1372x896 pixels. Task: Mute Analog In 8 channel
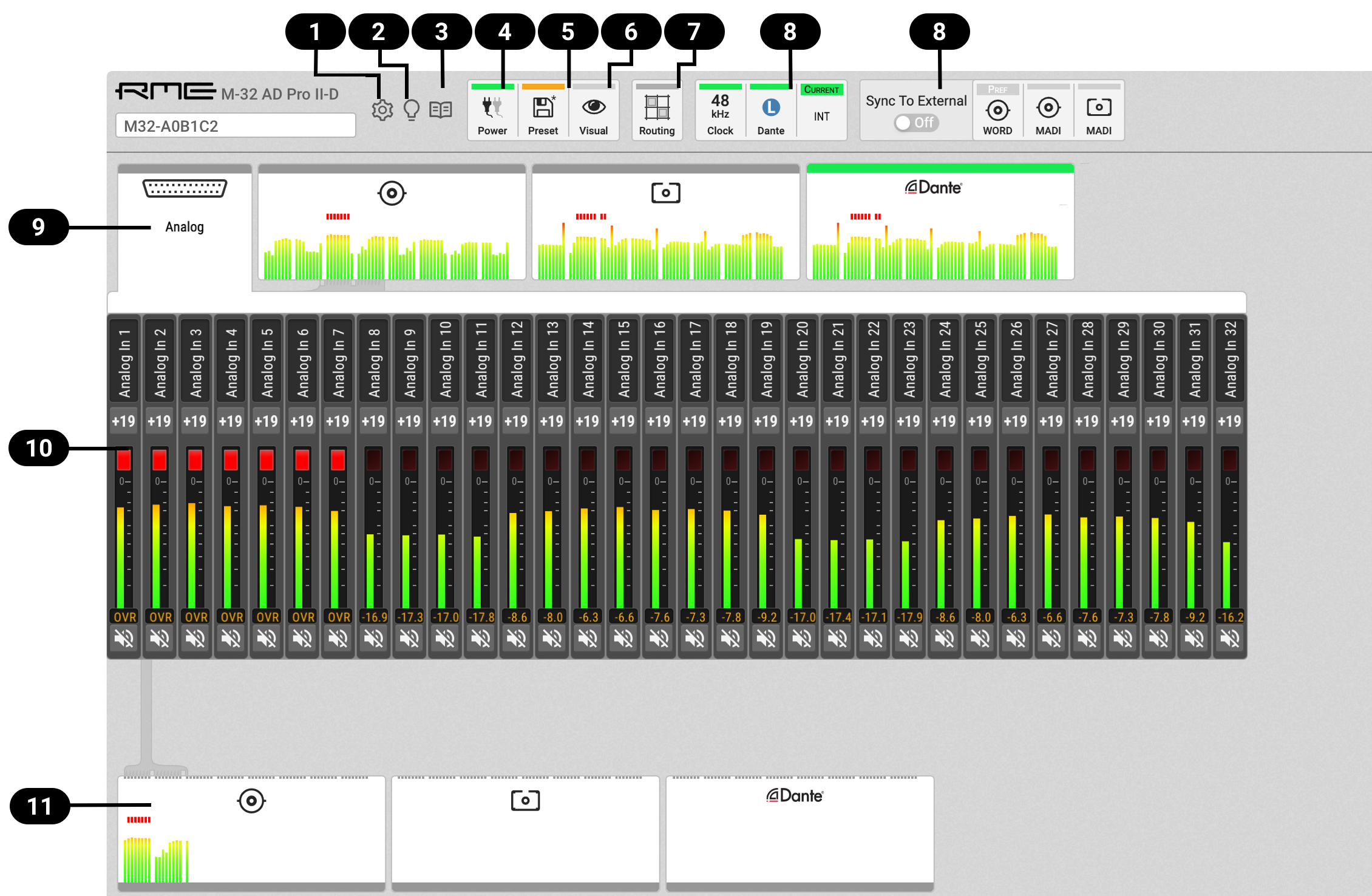[374, 639]
